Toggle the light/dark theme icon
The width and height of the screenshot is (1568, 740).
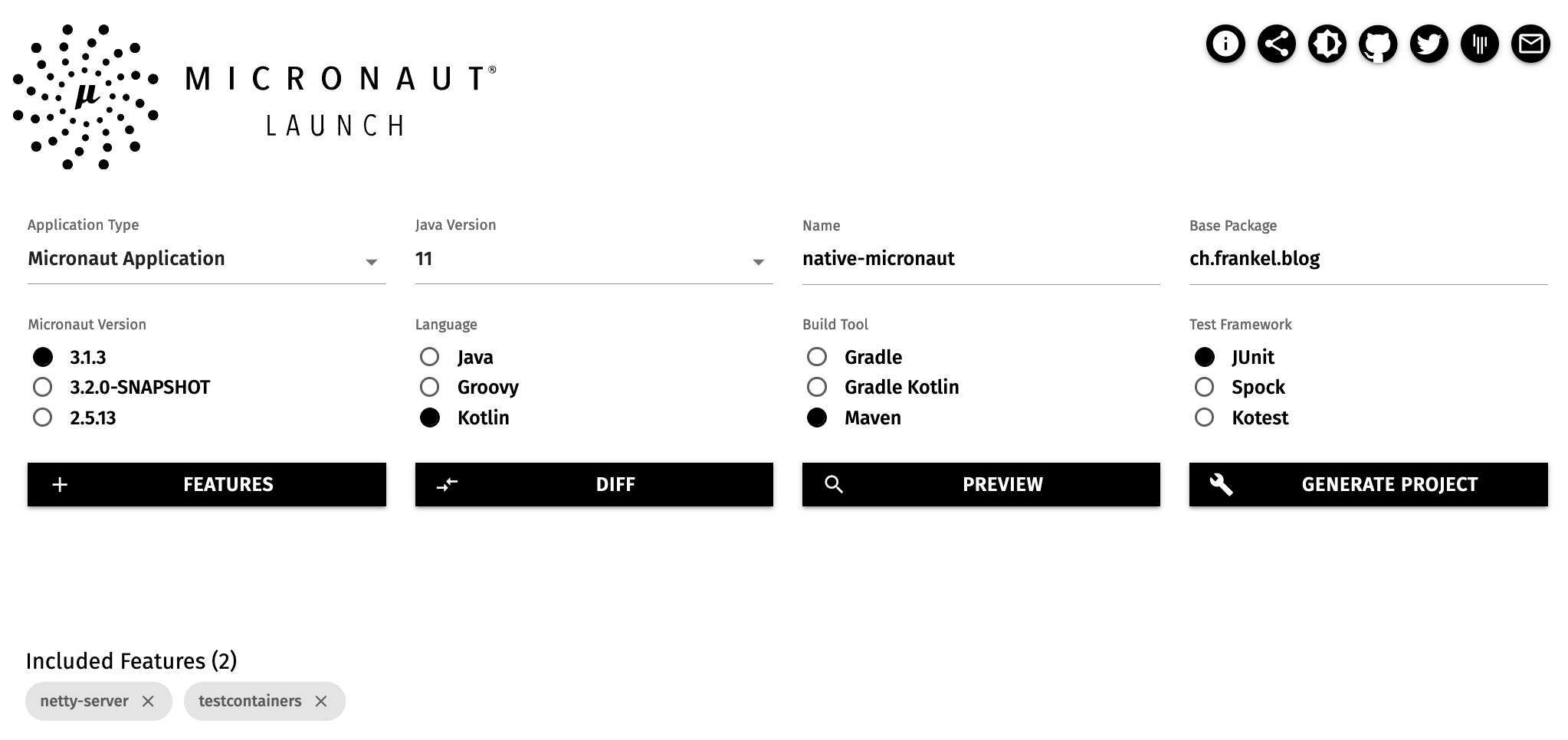(1327, 44)
